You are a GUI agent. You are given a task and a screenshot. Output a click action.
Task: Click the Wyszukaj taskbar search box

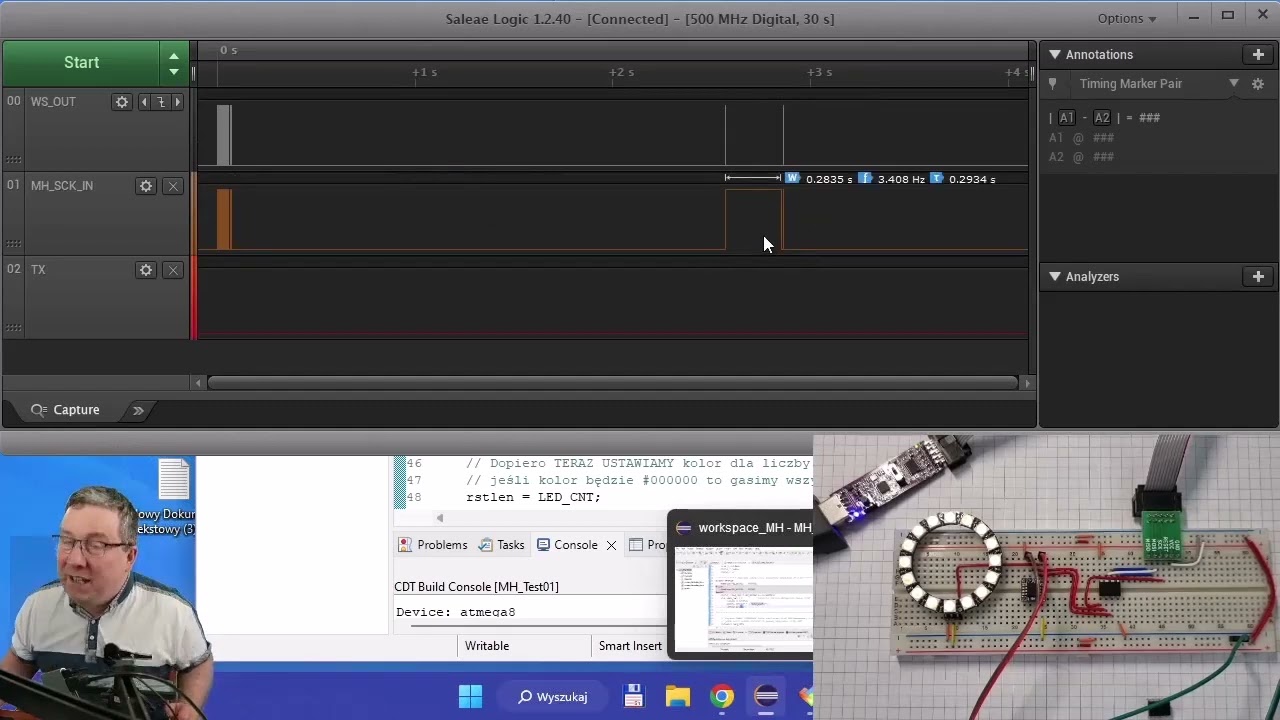pyautogui.click(x=553, y=697)
